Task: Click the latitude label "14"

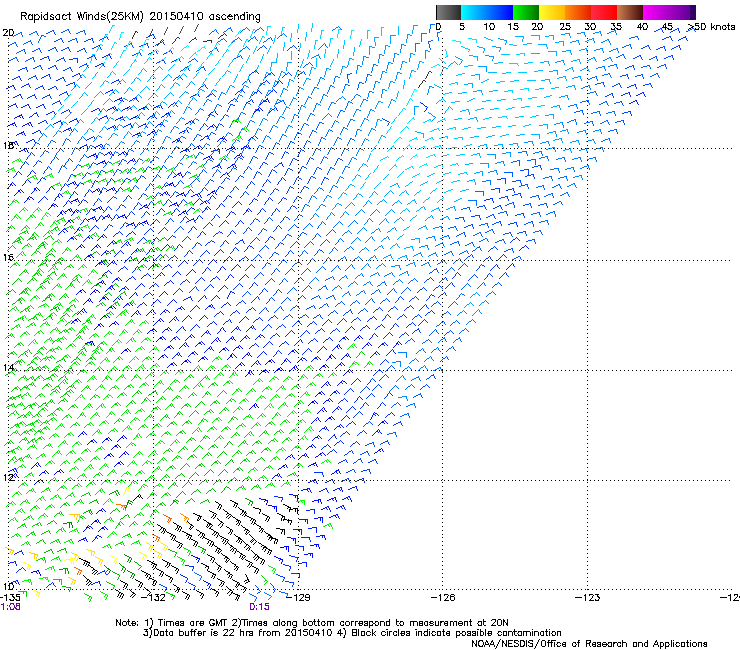Action: pyautogui.click(x=8, y=368)
